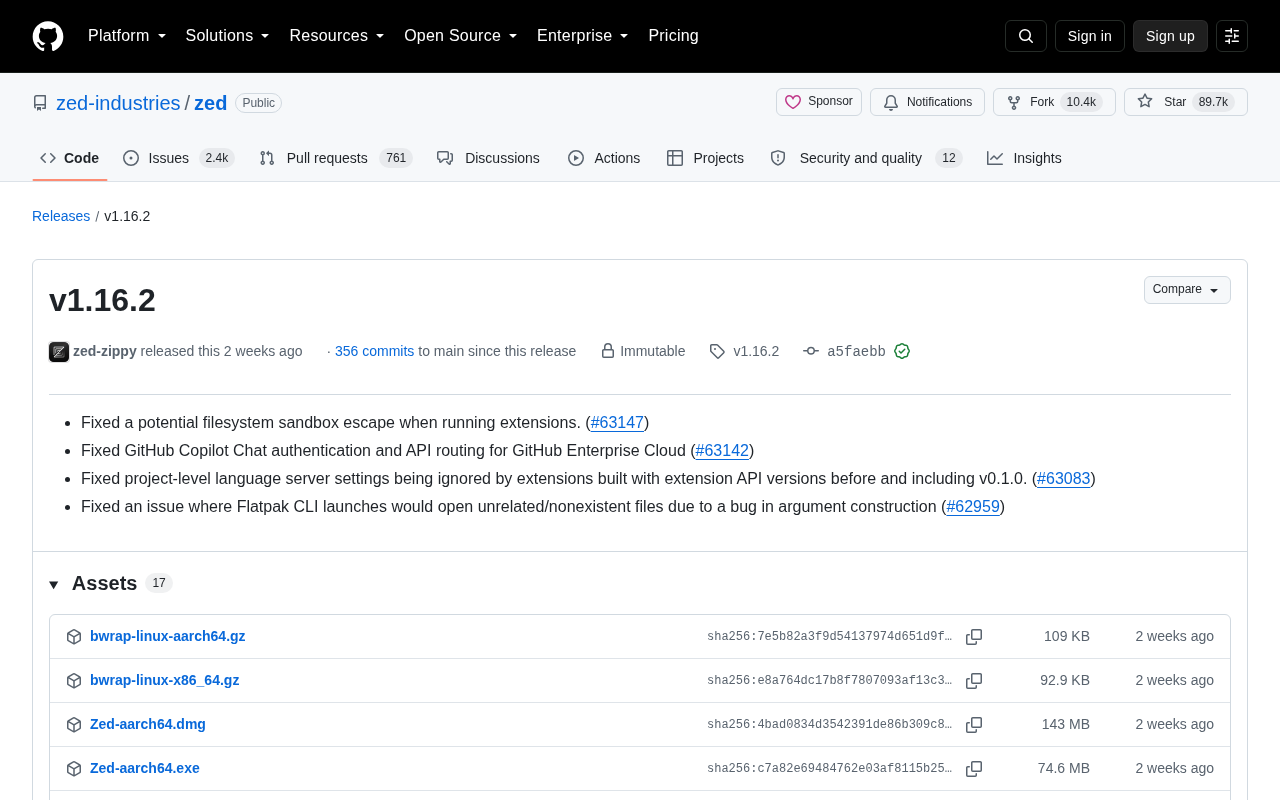Expand the Platform menu

127,36
